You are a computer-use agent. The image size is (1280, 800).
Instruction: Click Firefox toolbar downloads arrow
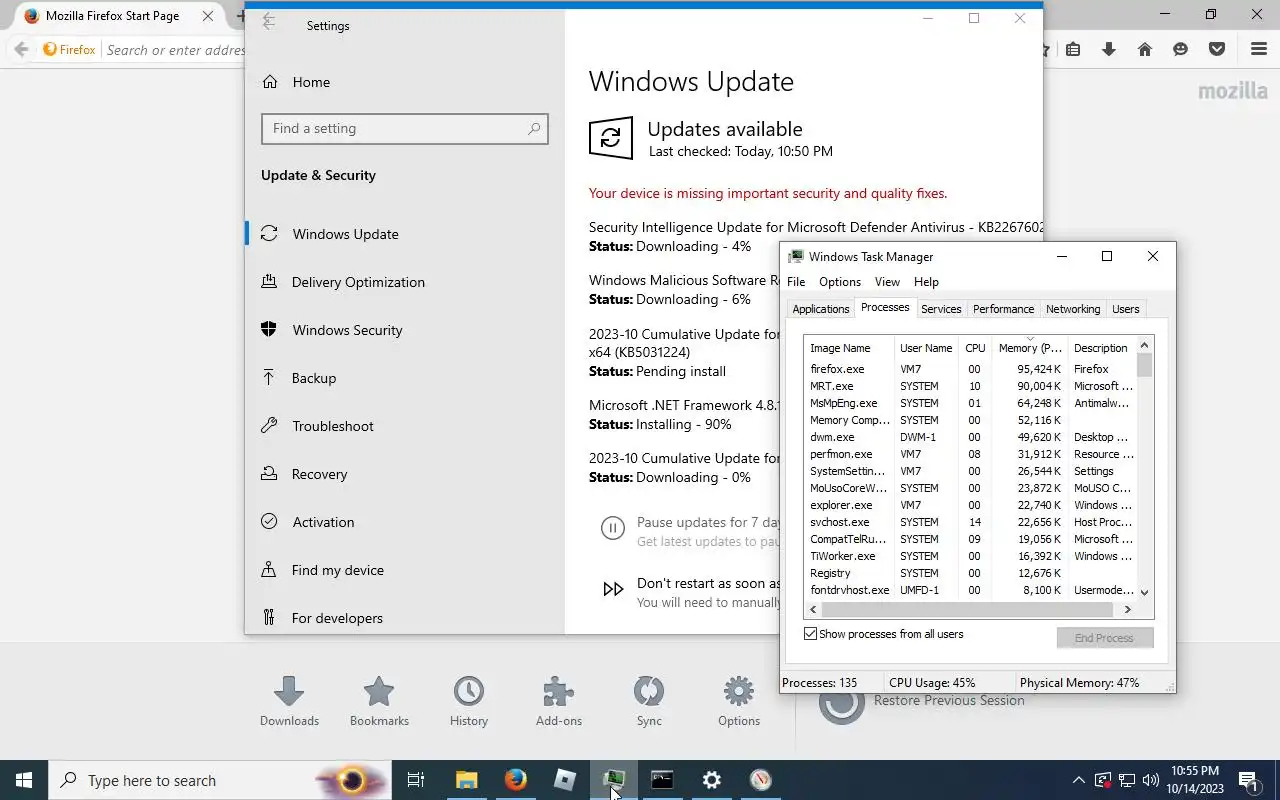(x=1109, y=49)
